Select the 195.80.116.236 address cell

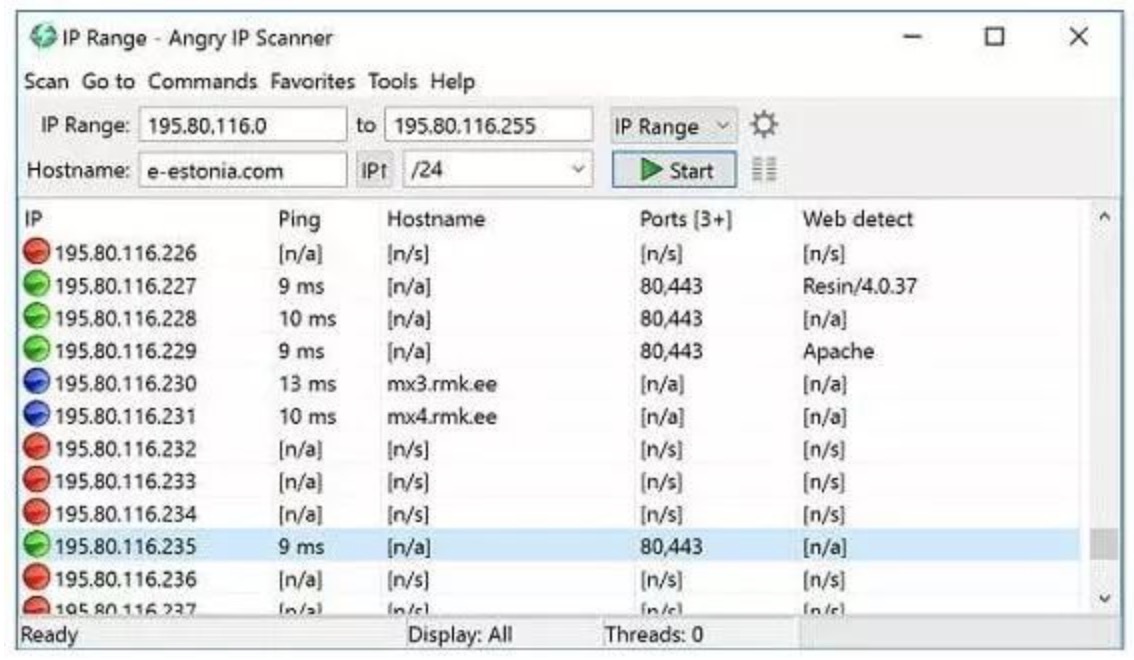(125, 579)
